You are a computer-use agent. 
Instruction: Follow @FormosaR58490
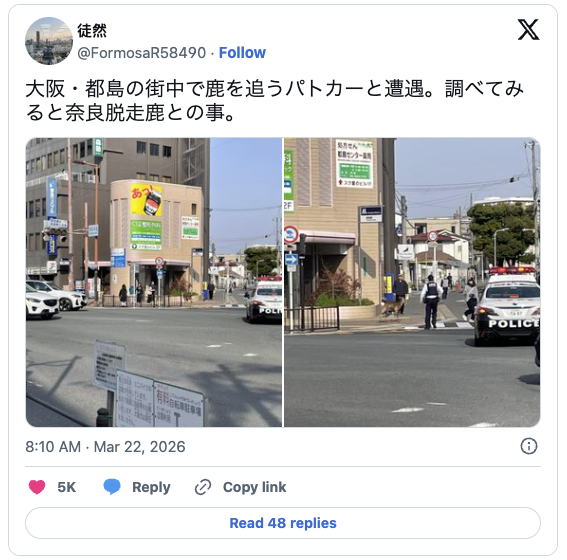coord(242,53)
